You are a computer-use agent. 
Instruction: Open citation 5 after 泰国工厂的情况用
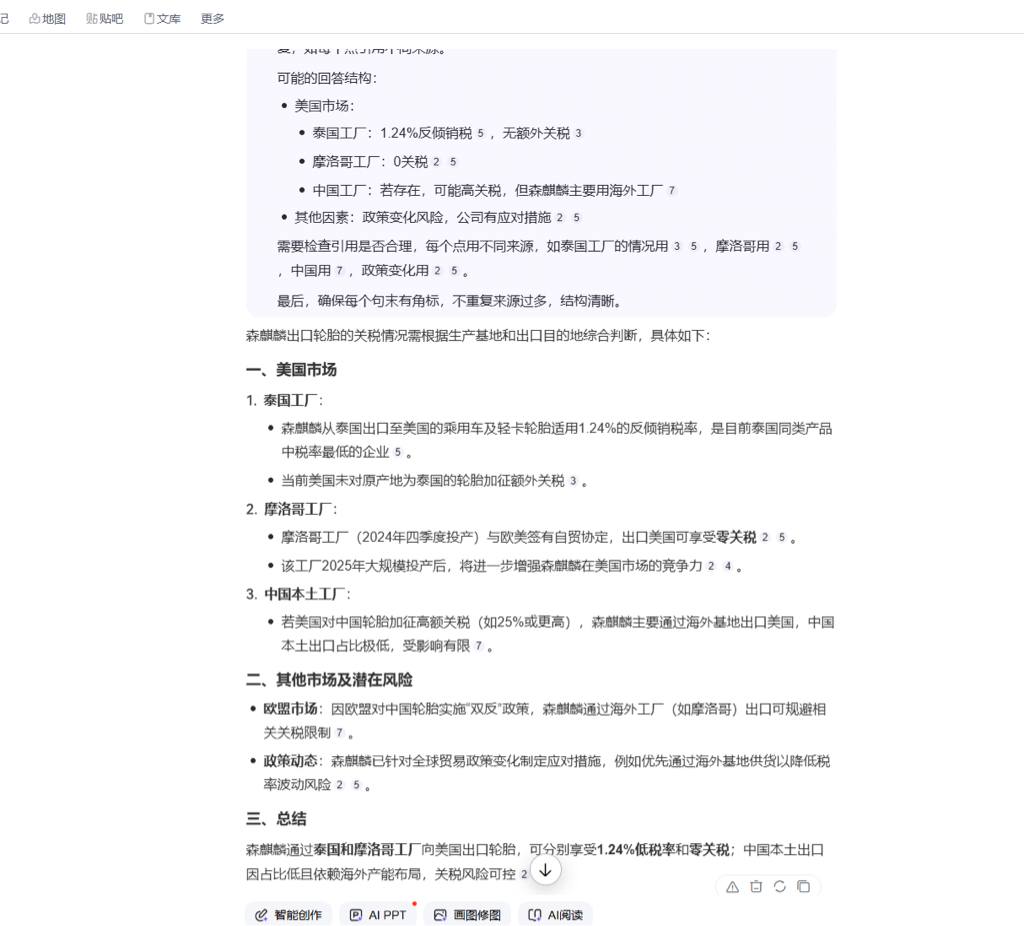pyautogui.click(x=694, y=246)
